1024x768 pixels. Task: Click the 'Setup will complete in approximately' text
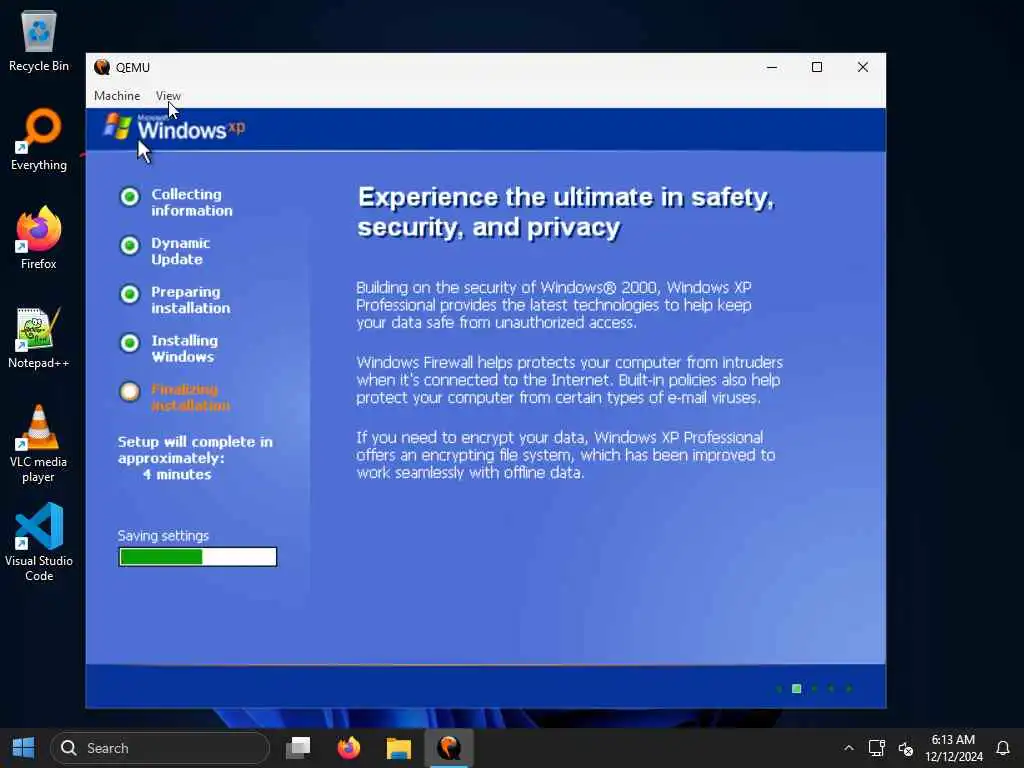tap(195, 450)
